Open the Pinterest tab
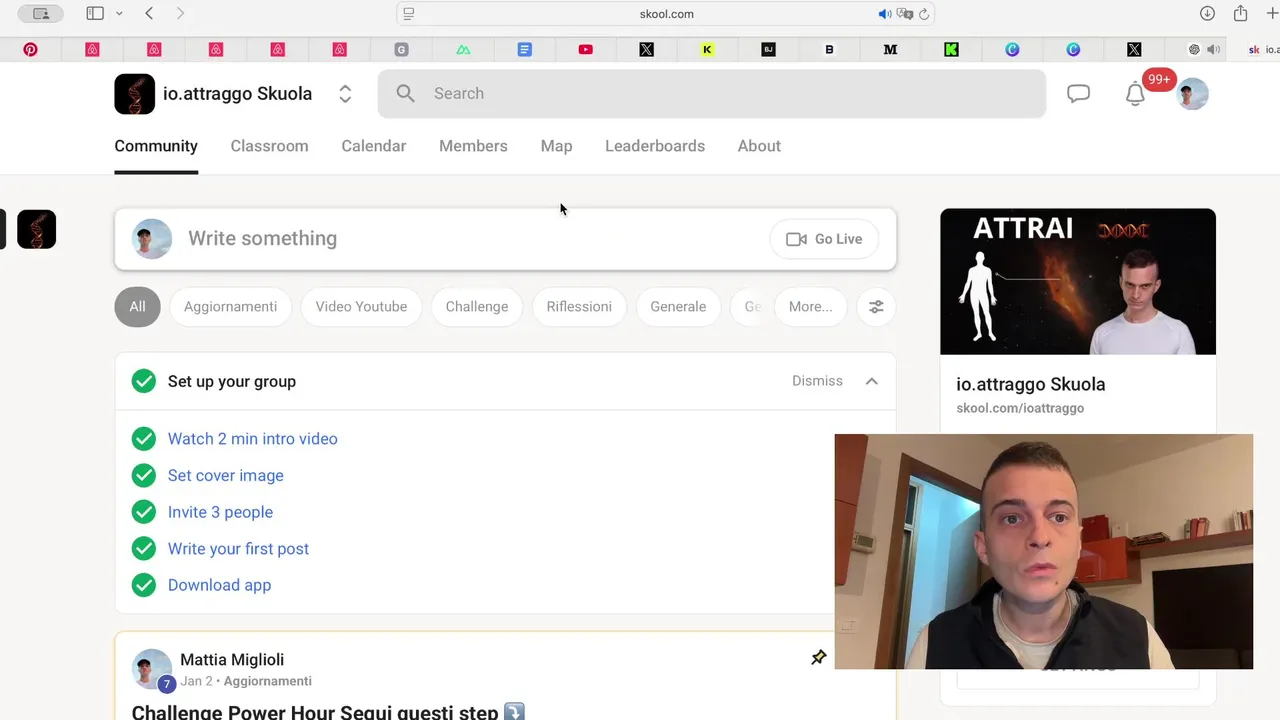Image resolution: width=1280 pixels, height=720 pixels. tap(31, 49)
